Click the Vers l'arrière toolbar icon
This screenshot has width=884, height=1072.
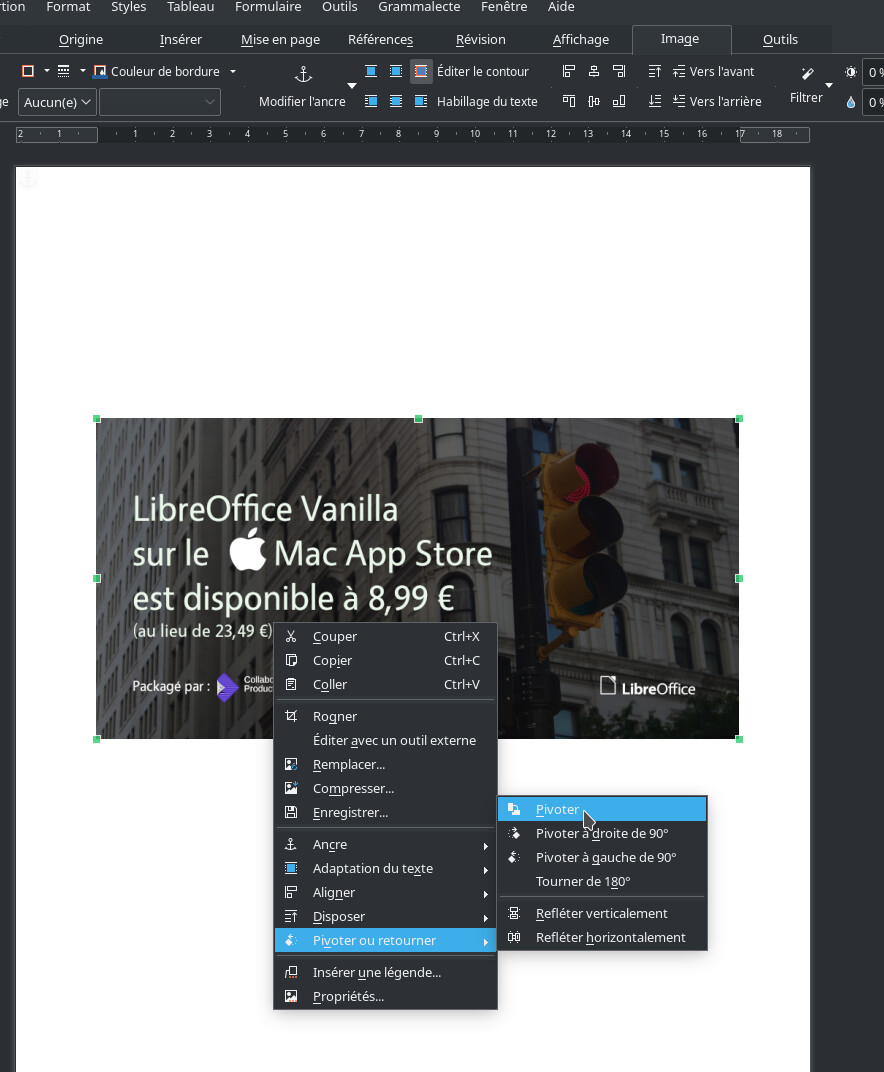679,101
